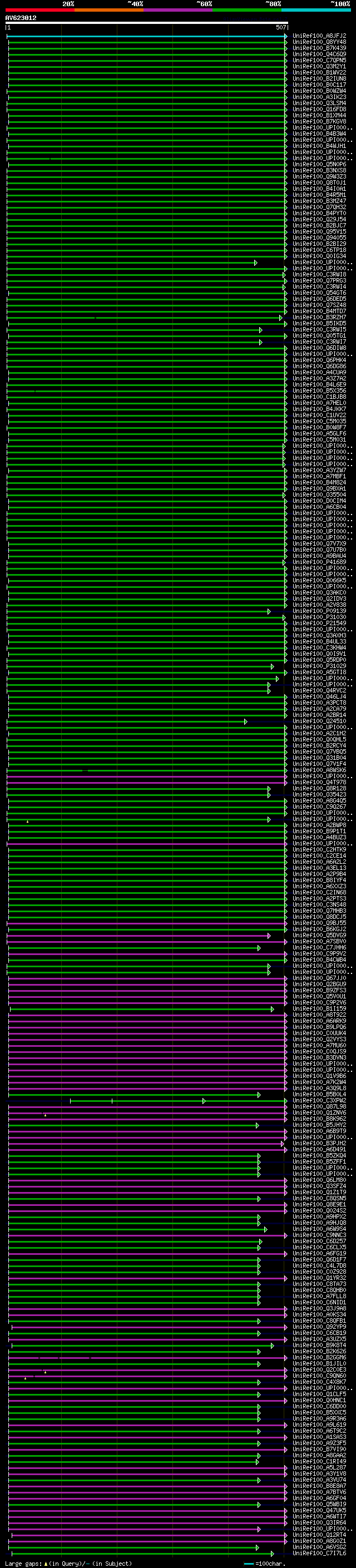Open the UniRef100_B4R5M1 hit label
This screenshot has width=356, height=1568.
click(319, 195)
